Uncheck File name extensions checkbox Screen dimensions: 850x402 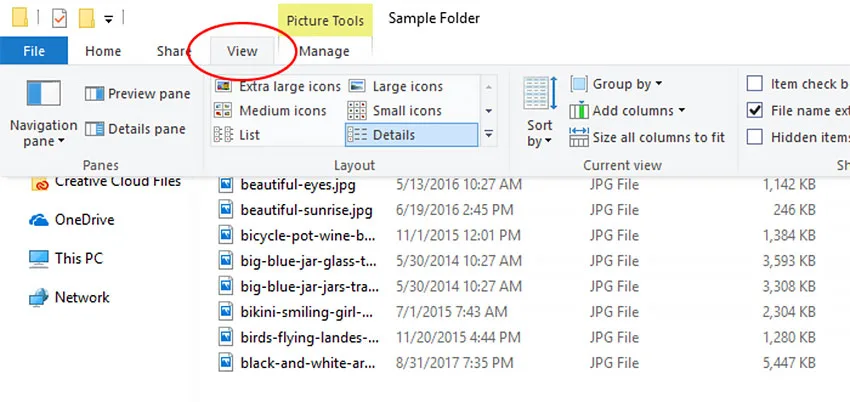[x=755, y=111]
